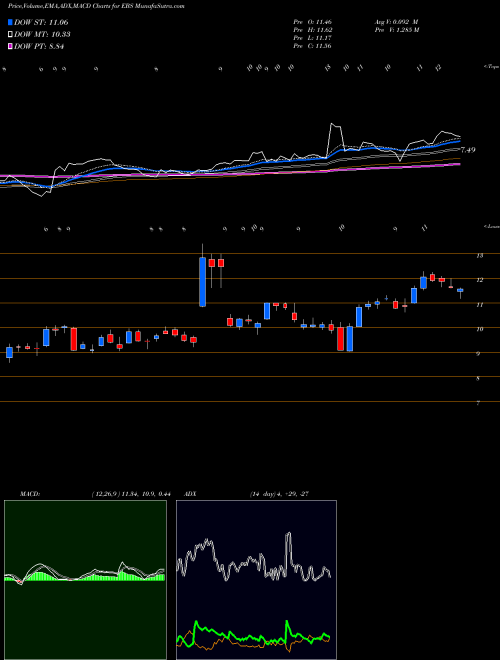This screenshot has width=500, height=660.
Task: Click the blue DOW ST legend swatch
Action: (10, 22)
